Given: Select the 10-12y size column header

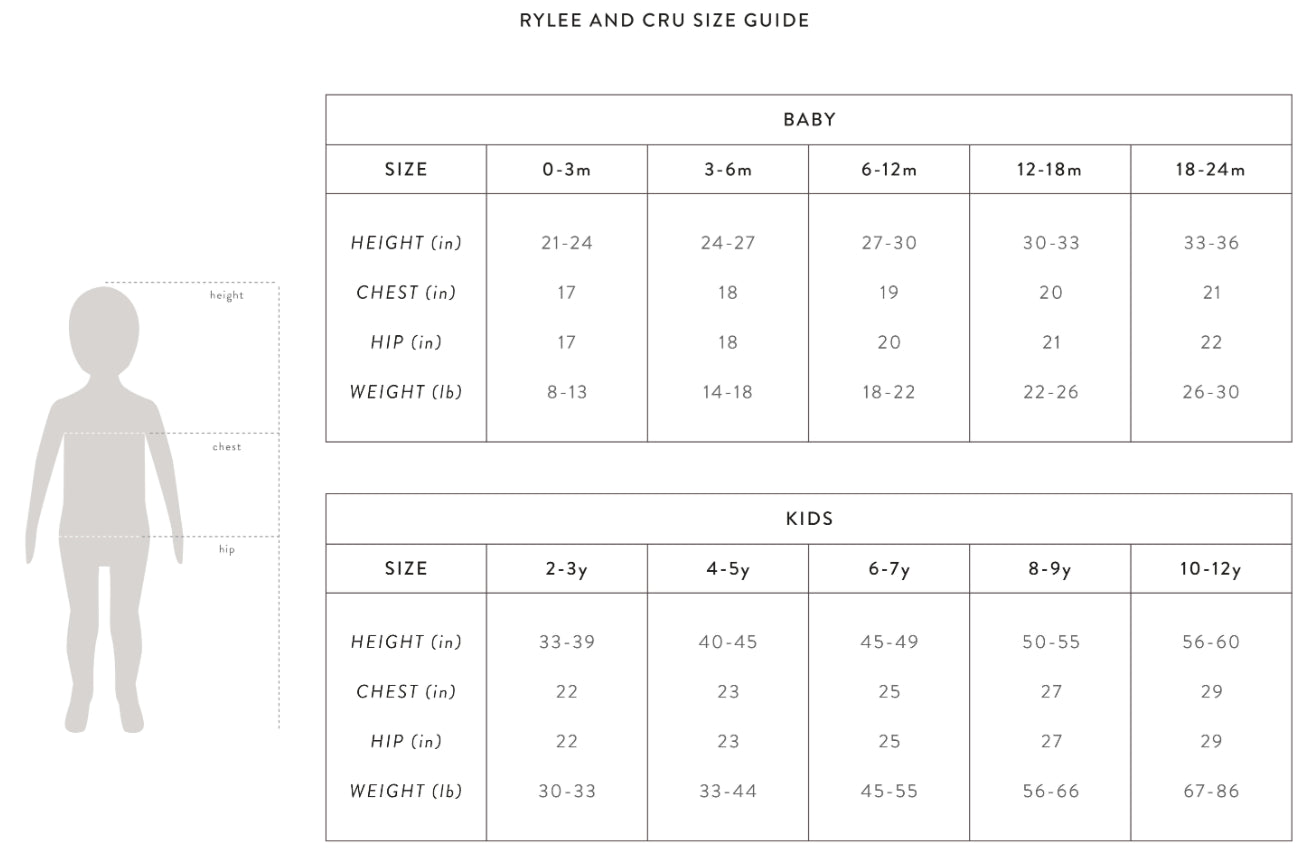Looking at the screenshot, I should point(1210,569).
